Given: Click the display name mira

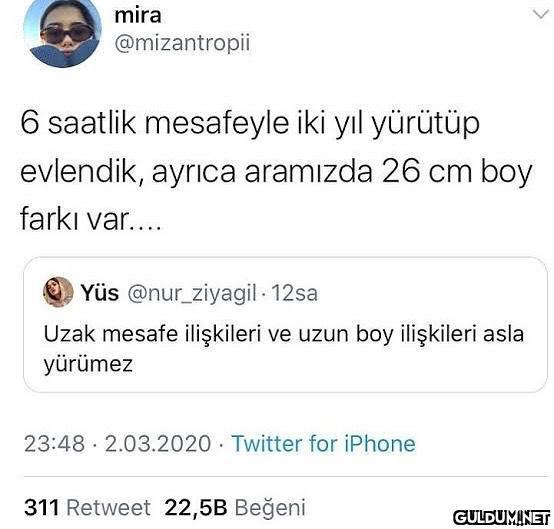Looking at the screenshot, I should click(x=138, y=15).
